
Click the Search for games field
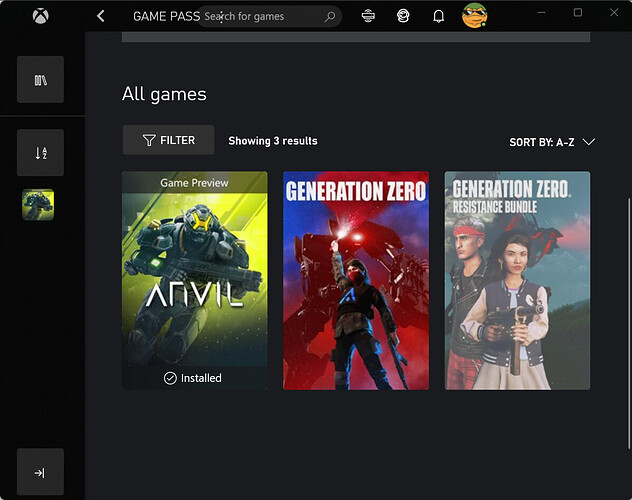(x=269, y=17)
